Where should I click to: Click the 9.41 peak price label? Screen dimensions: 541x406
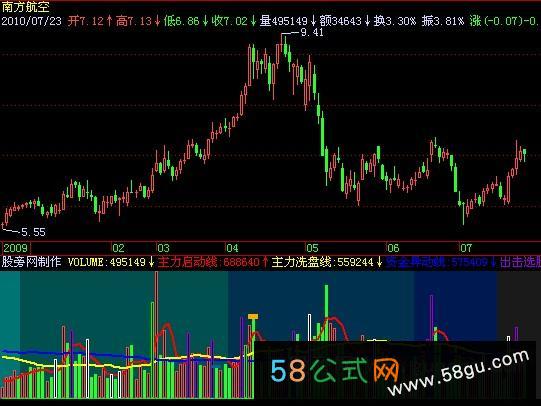pyautogui.click(x=312, y=33)
